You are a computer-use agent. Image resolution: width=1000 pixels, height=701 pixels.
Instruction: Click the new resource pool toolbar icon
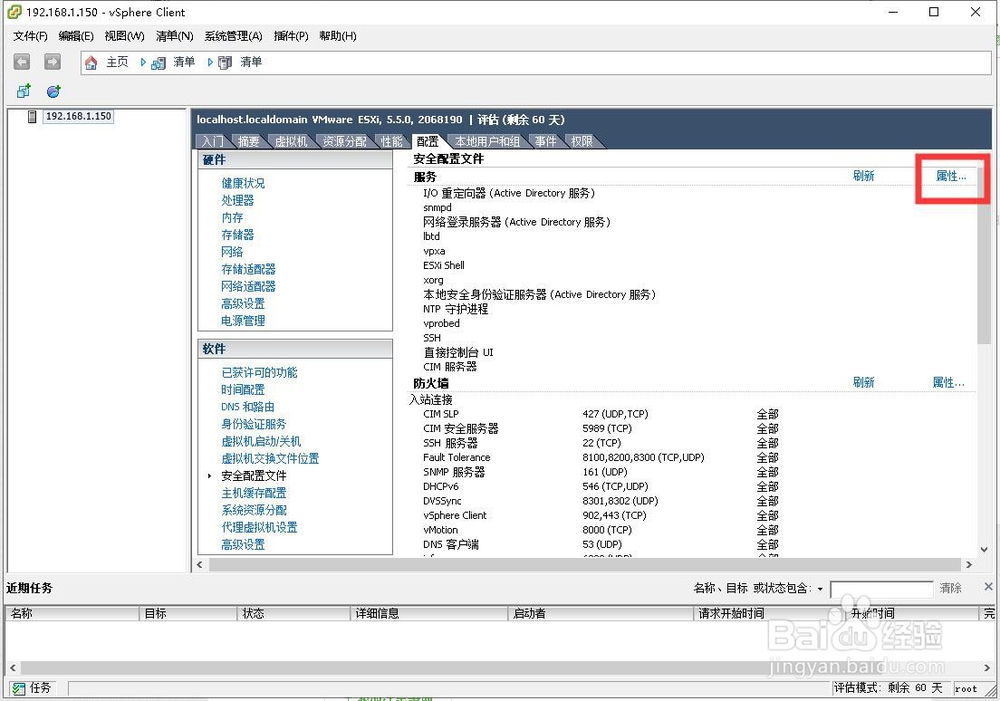pos(54,91)
